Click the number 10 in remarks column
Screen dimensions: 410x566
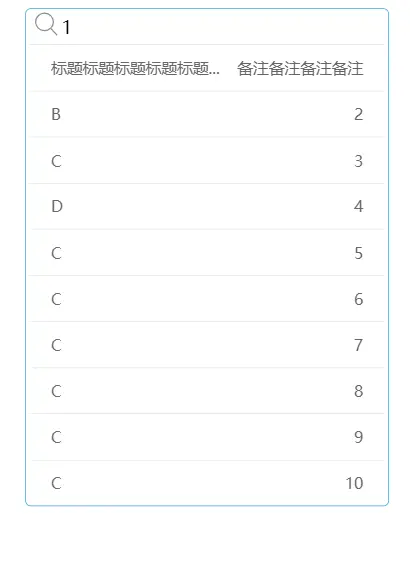coord(354,483)
